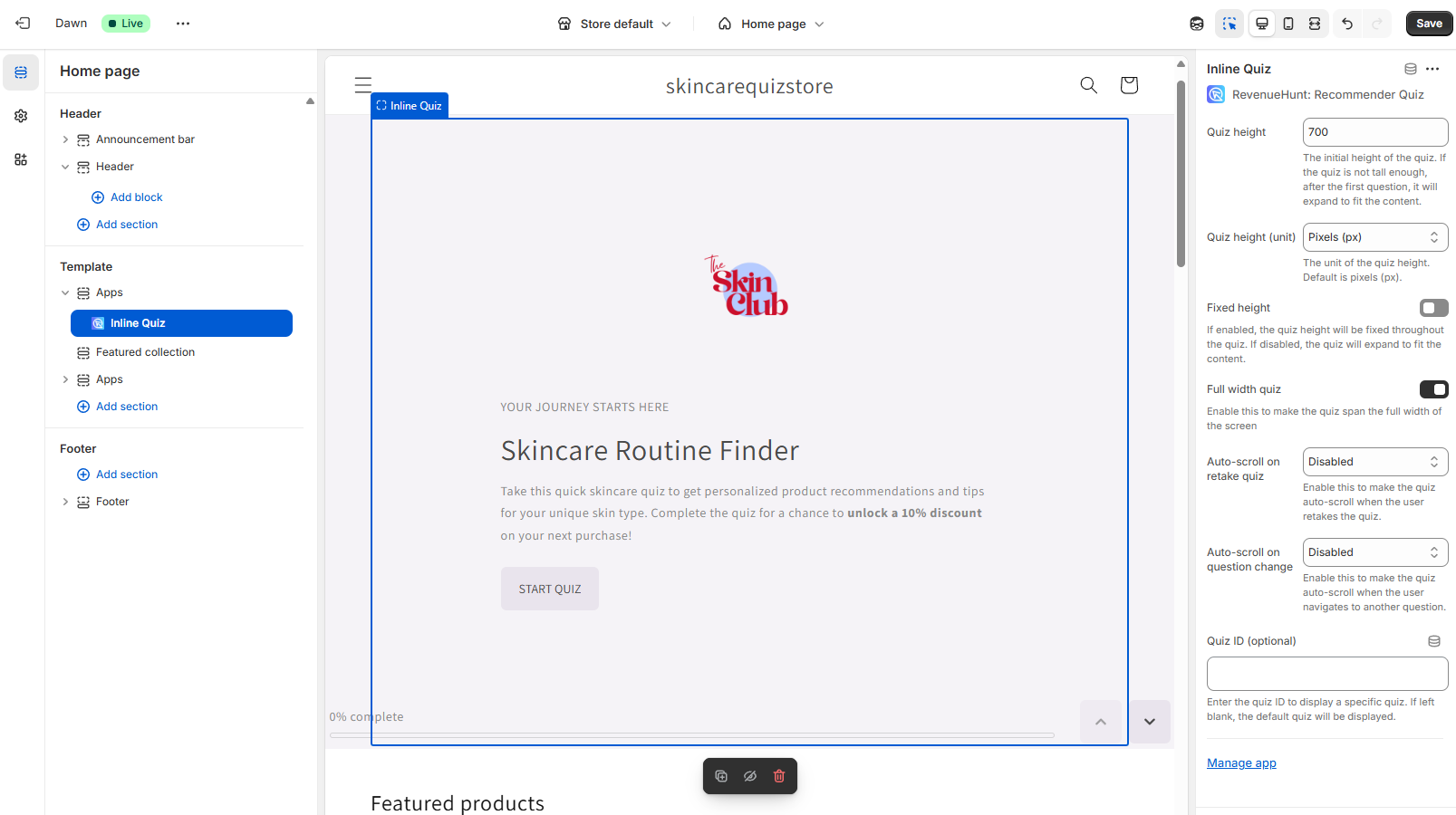Open the Manage app link

1240,763
